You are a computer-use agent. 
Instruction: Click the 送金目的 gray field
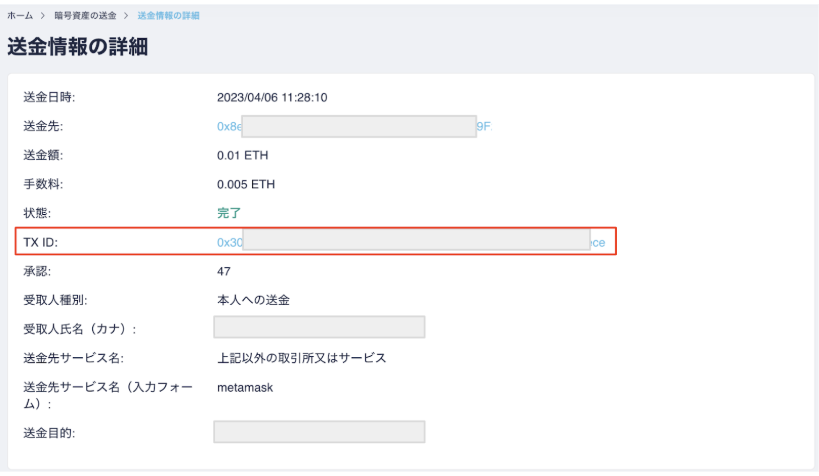pyautogui.click(x=319, y=432)
